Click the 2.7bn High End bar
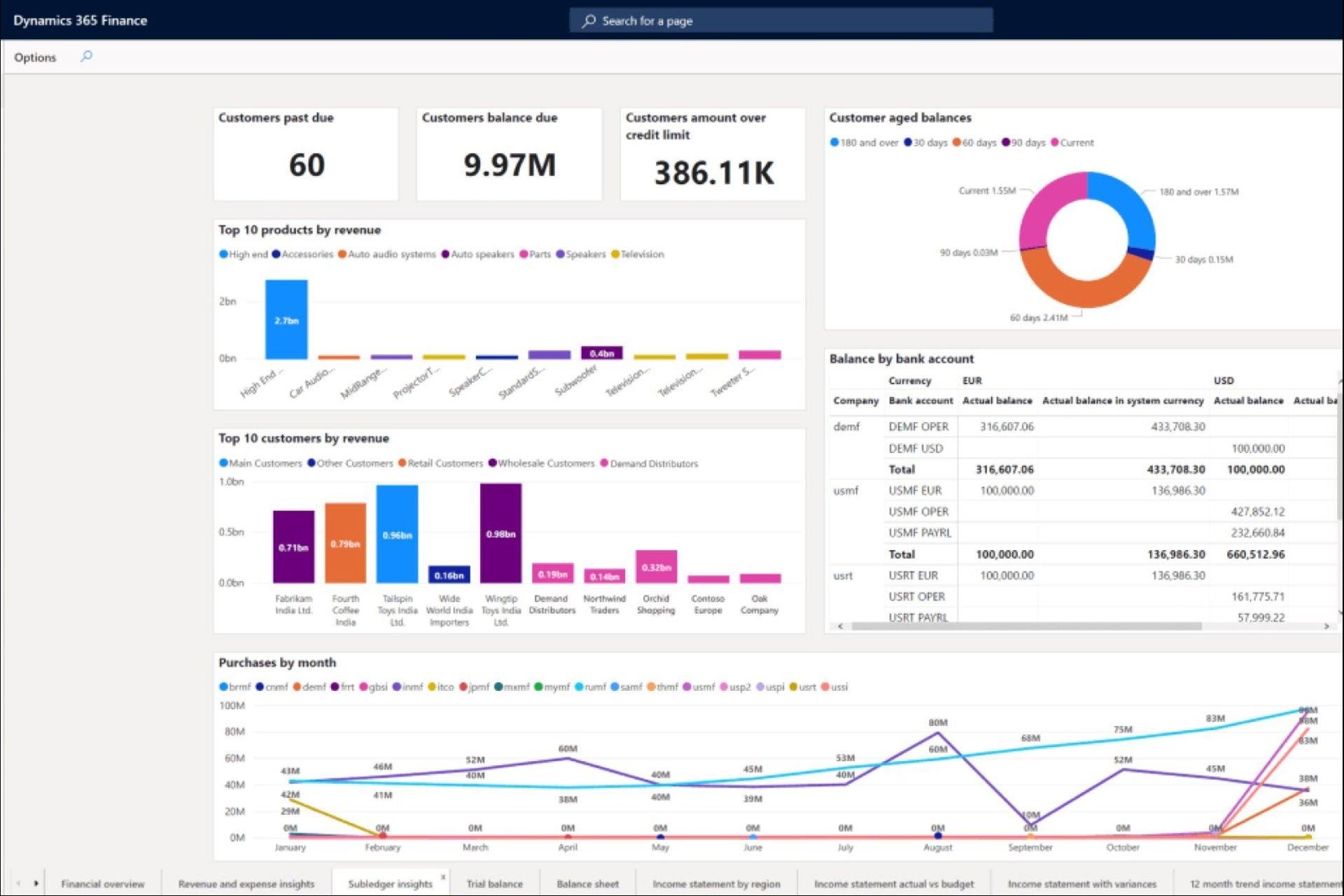 pos(286,319)
